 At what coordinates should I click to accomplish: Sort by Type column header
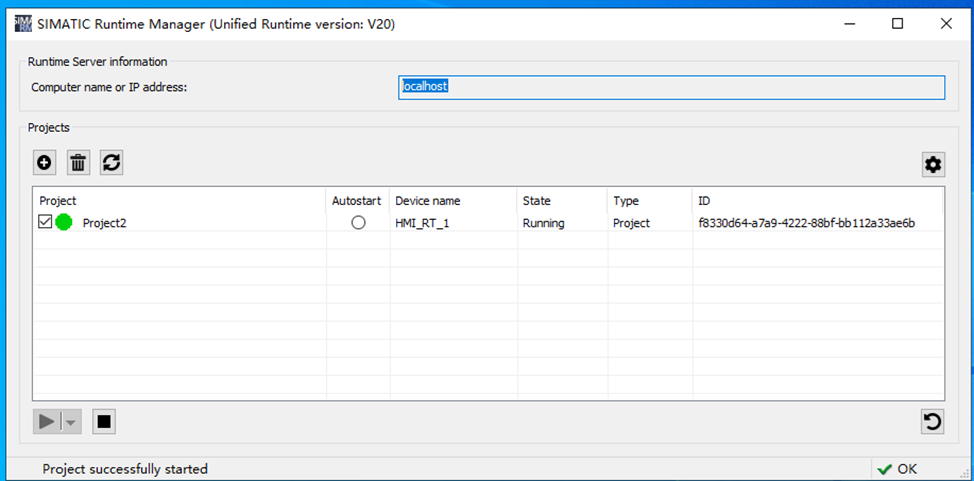(650, 201)
